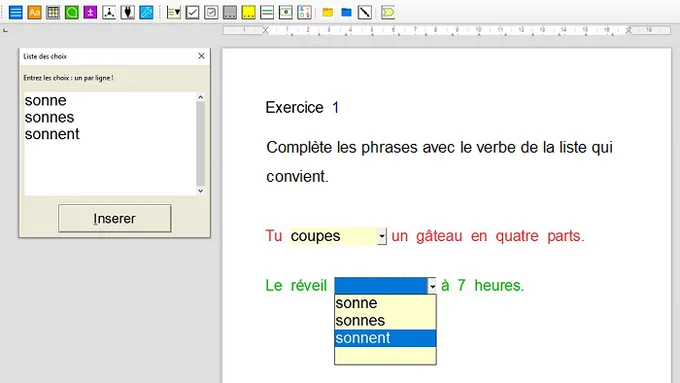Click the highlighted blue drop-down field
The height and width of the screenshot is (383, 680).
tap(381, 286)
